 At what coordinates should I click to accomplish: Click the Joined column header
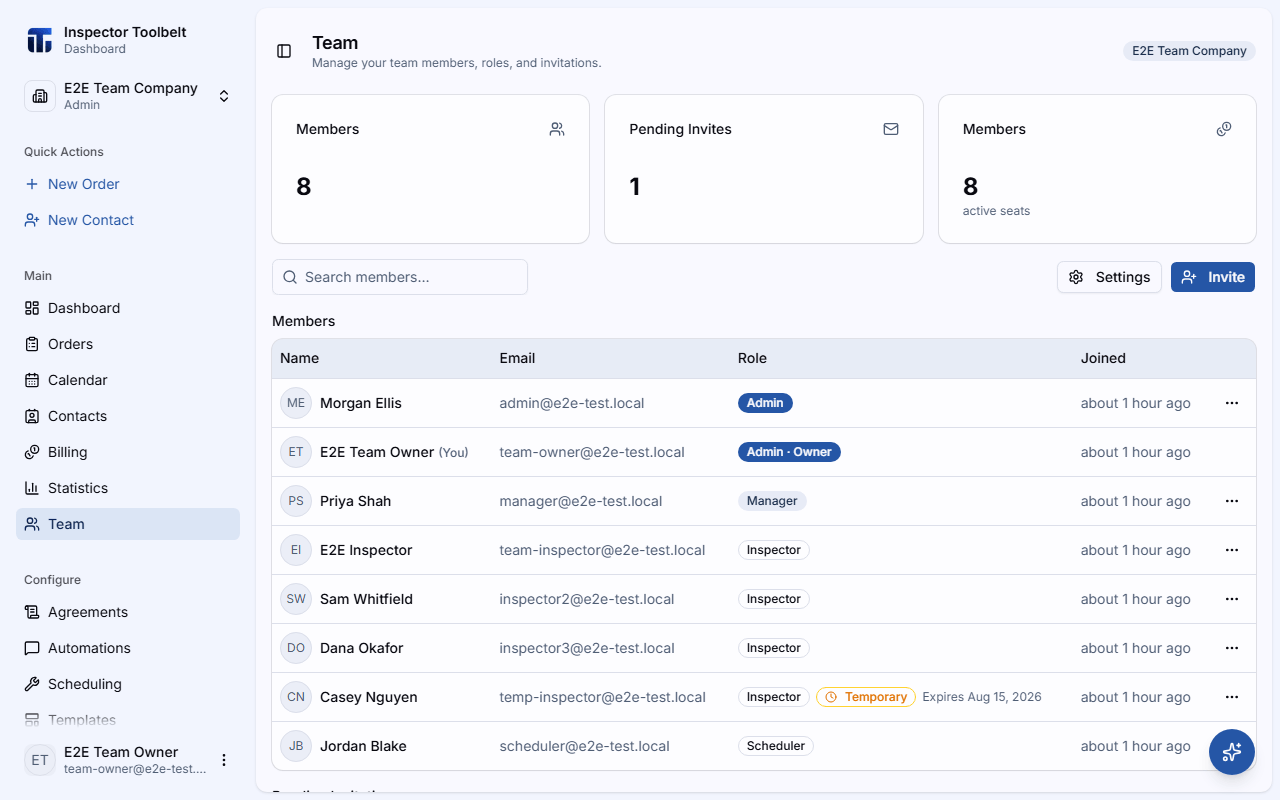(x=1103, y=358)
